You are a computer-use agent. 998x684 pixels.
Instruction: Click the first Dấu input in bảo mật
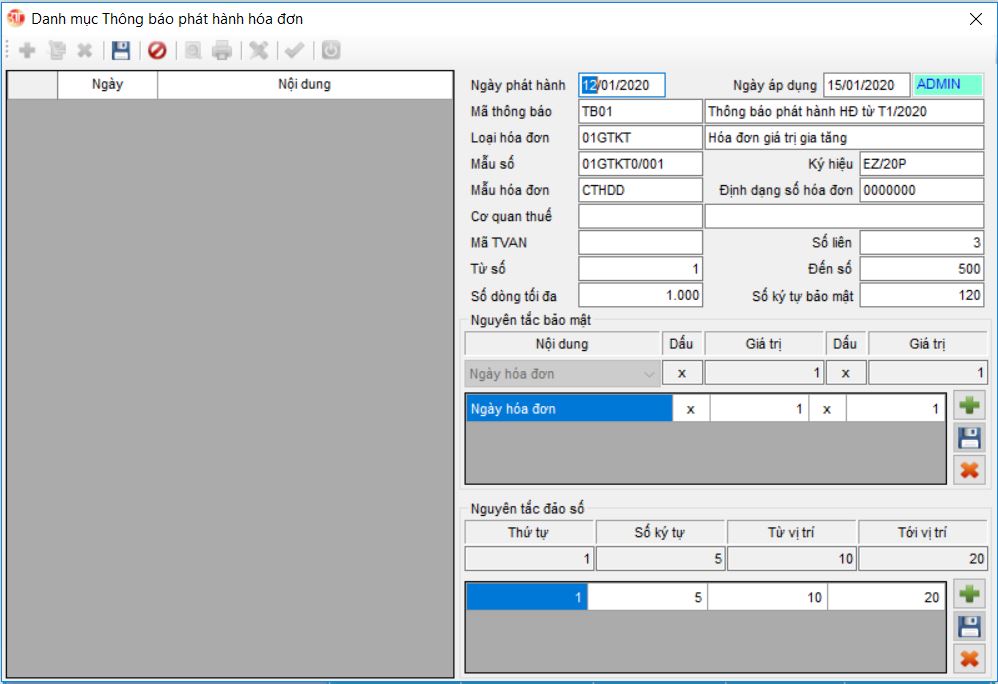click(x=682, y=373)
